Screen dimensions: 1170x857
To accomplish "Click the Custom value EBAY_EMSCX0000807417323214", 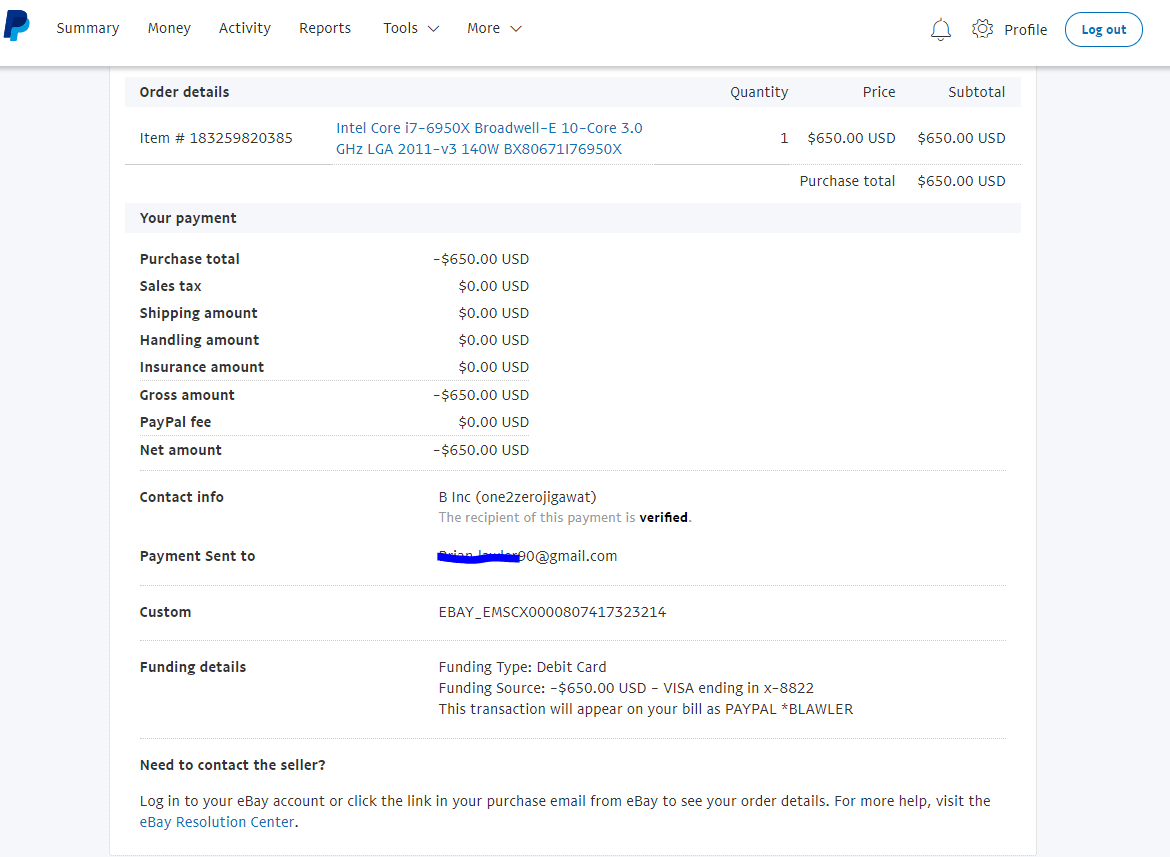I will coord(552,612).
